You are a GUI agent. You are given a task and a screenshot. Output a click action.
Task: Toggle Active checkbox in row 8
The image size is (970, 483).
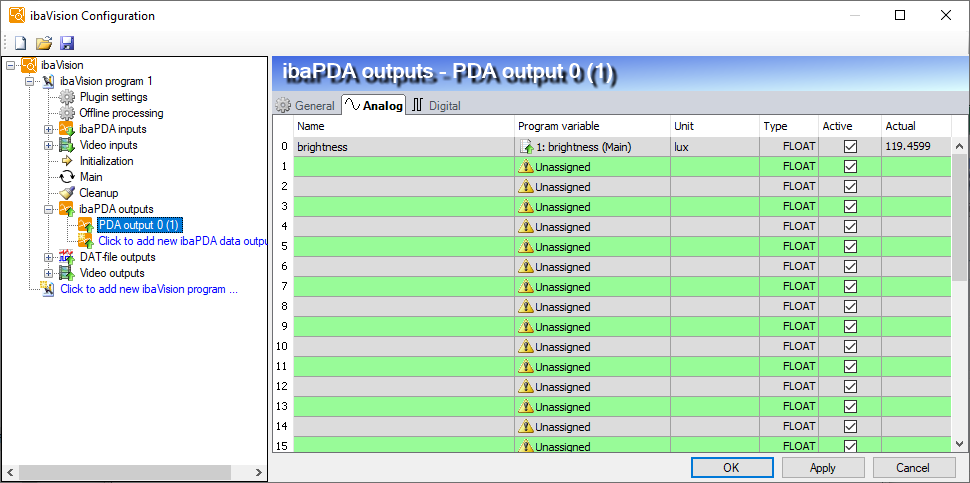850,307
